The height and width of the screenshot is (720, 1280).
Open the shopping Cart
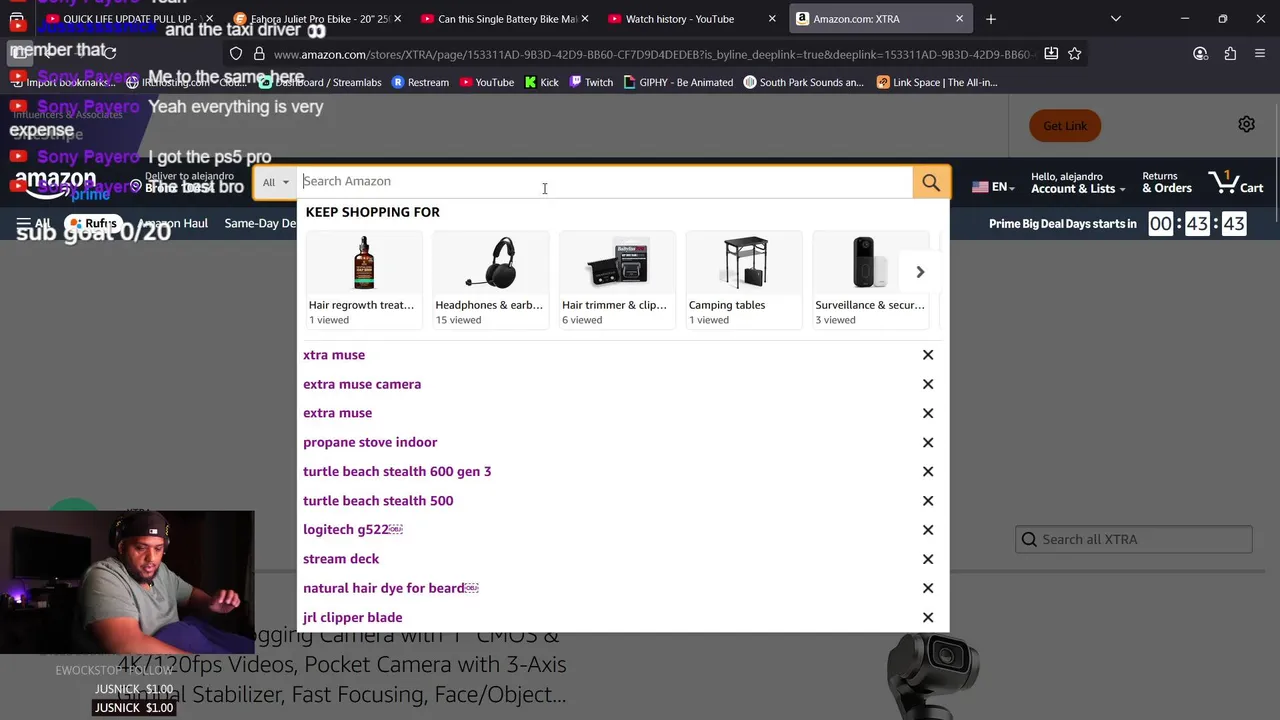[1236, 182]
